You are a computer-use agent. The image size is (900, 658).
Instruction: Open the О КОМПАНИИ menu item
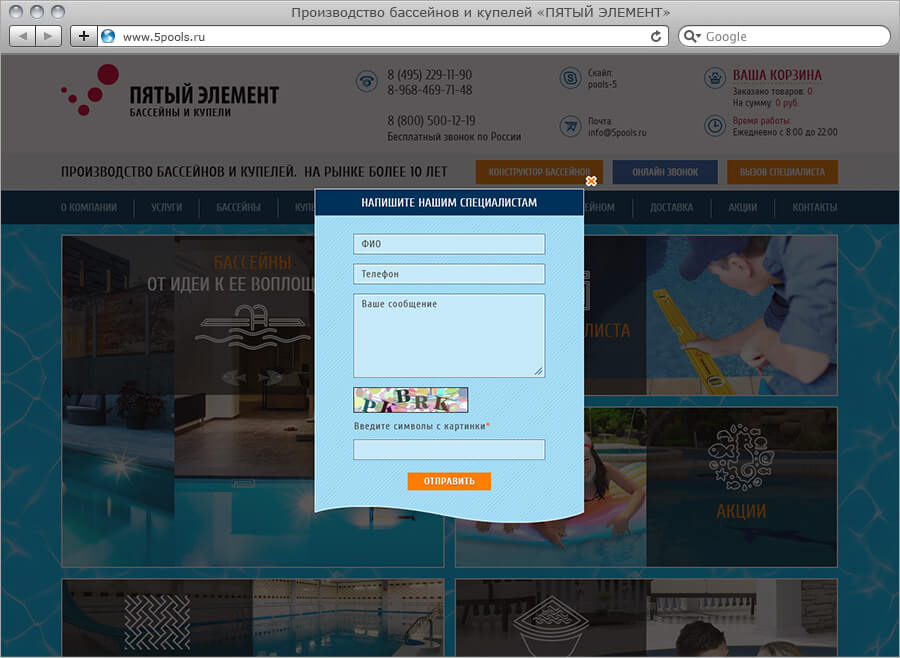[89, 207]
